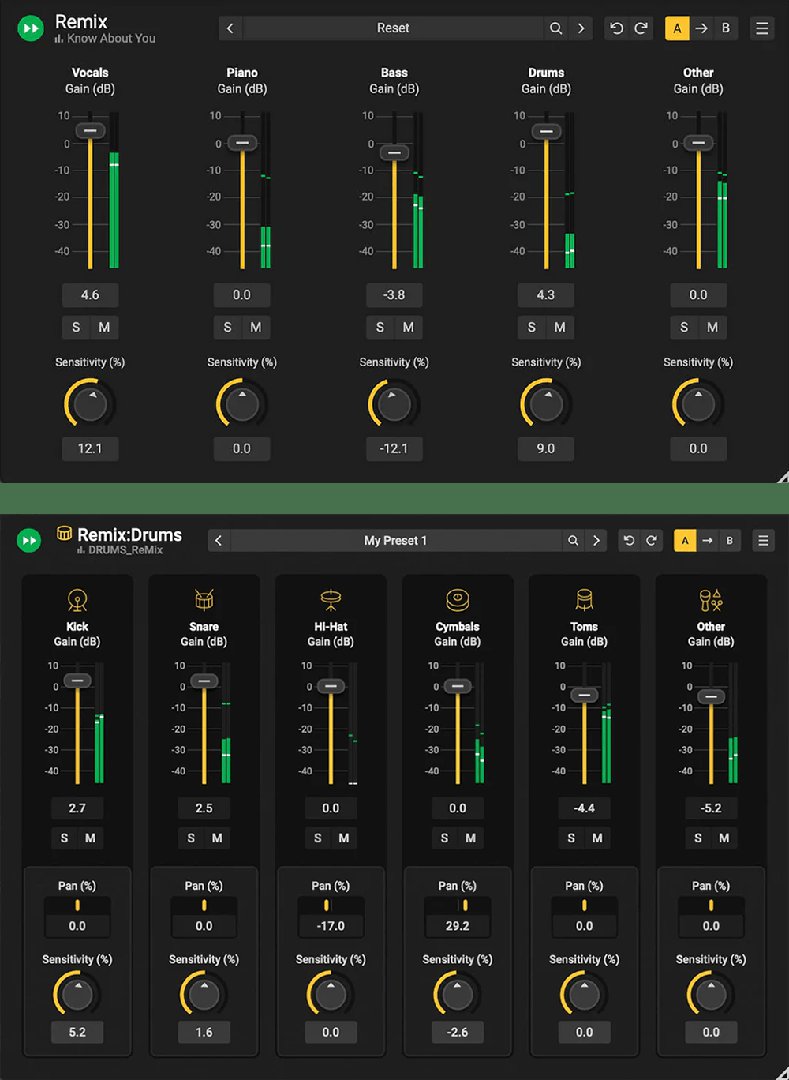Open the search icon in Reset preset bar

pos(556,29)
